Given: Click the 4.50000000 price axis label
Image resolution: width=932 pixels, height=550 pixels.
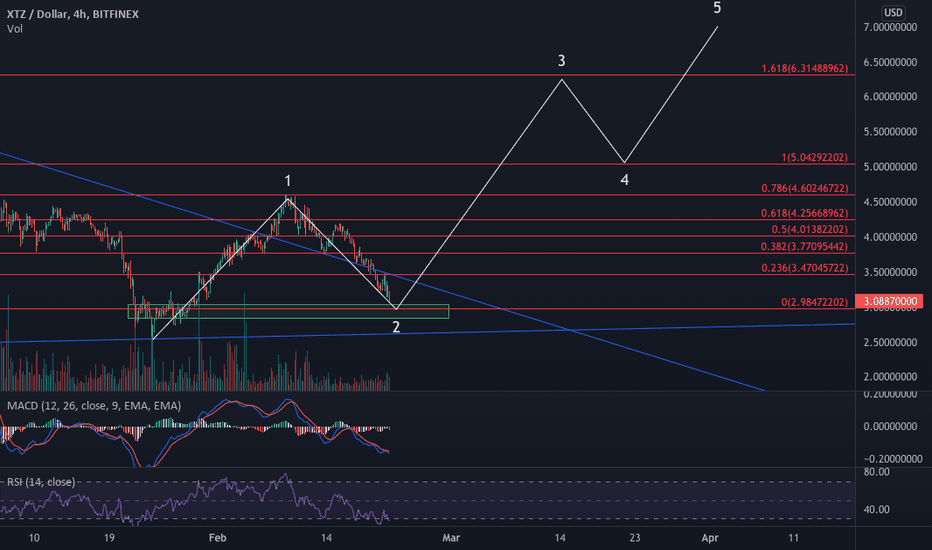Looking at the screenshot, I should click(890, 202).
